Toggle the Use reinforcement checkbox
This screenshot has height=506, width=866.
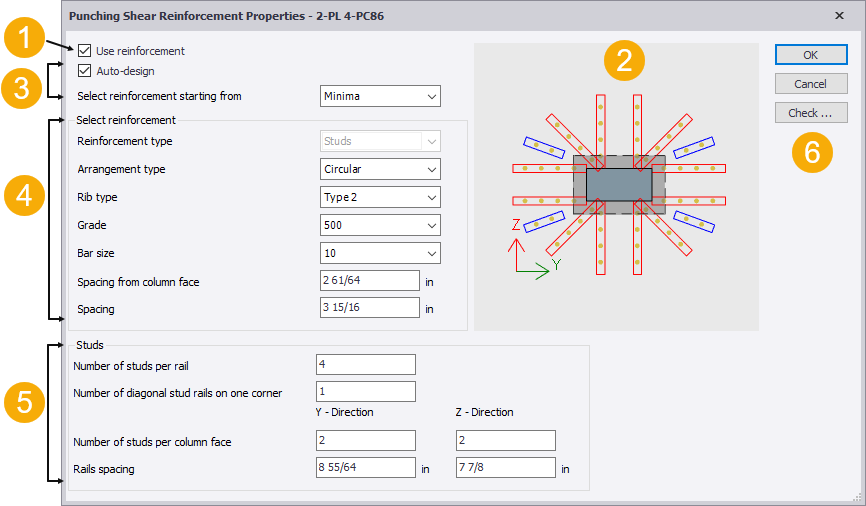tap(85, 51)
